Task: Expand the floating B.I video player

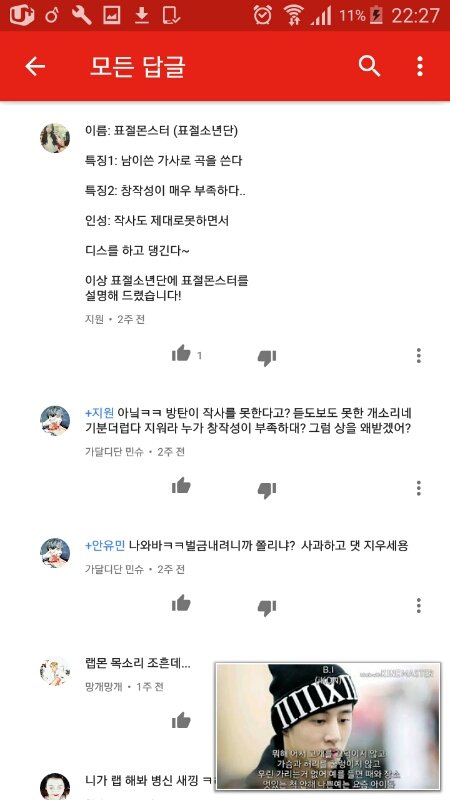Action: tap(328, 727)
